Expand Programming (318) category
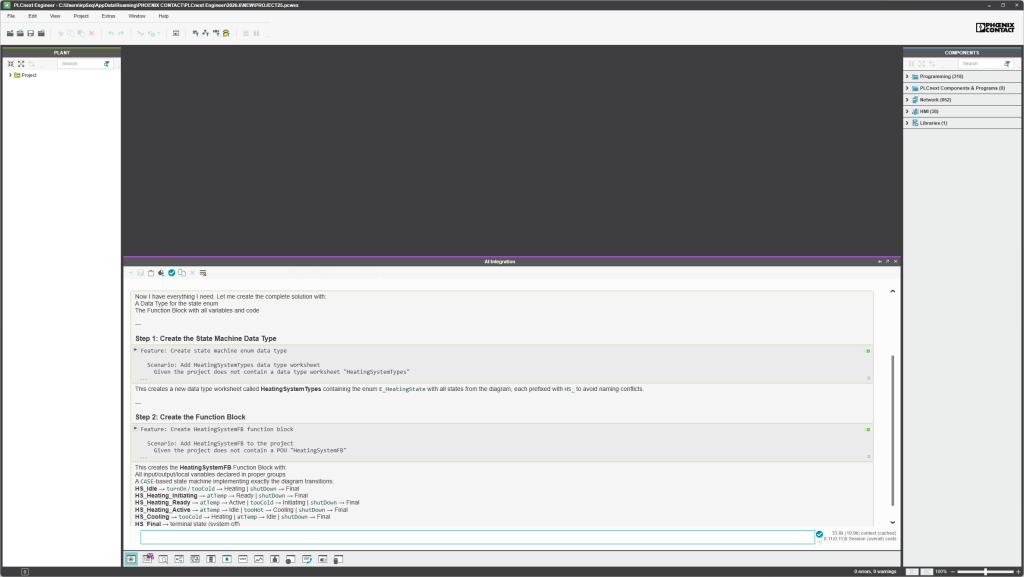 pyautogui.click(x=907, y=76)
